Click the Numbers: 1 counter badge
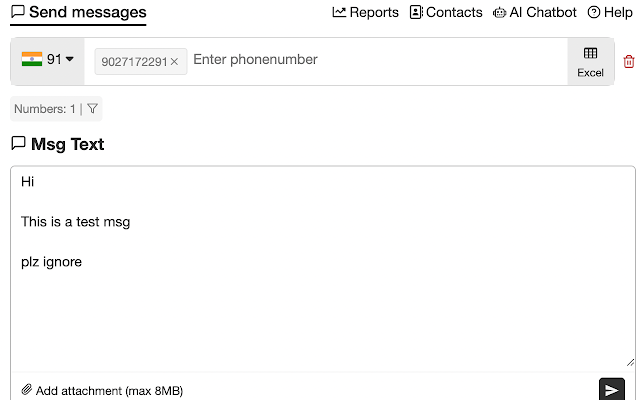Screen dimensions: 640x400 56,109
